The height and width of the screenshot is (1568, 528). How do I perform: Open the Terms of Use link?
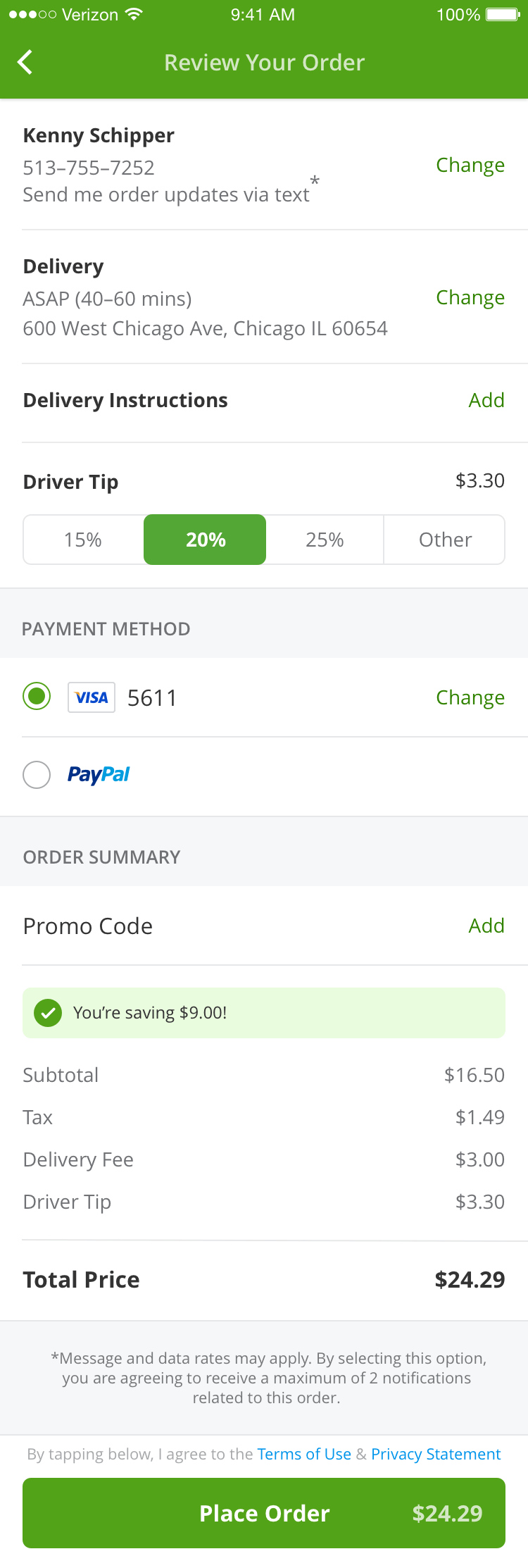304,1454
